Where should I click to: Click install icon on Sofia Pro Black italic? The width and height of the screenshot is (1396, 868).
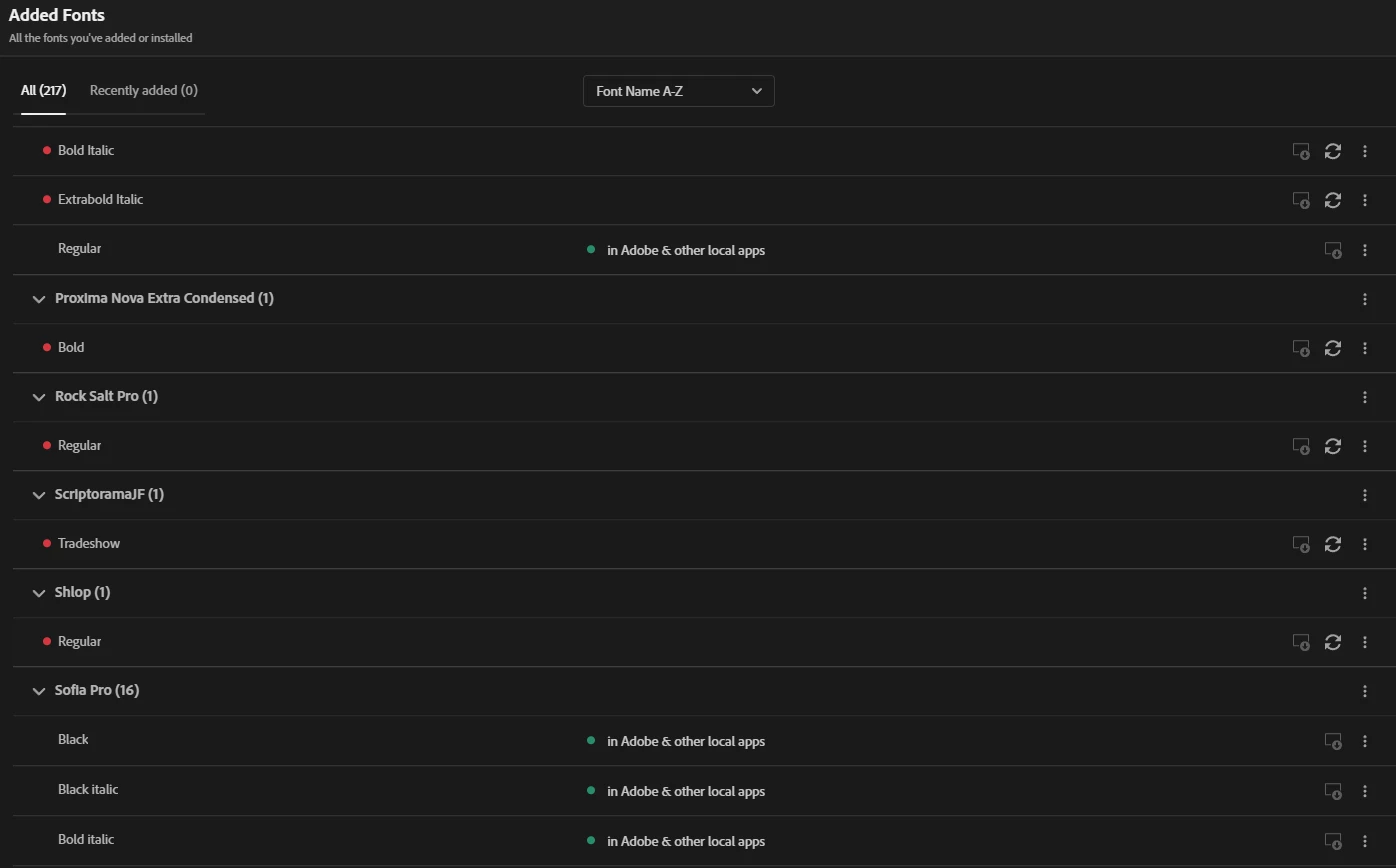tap(1333, 792)
